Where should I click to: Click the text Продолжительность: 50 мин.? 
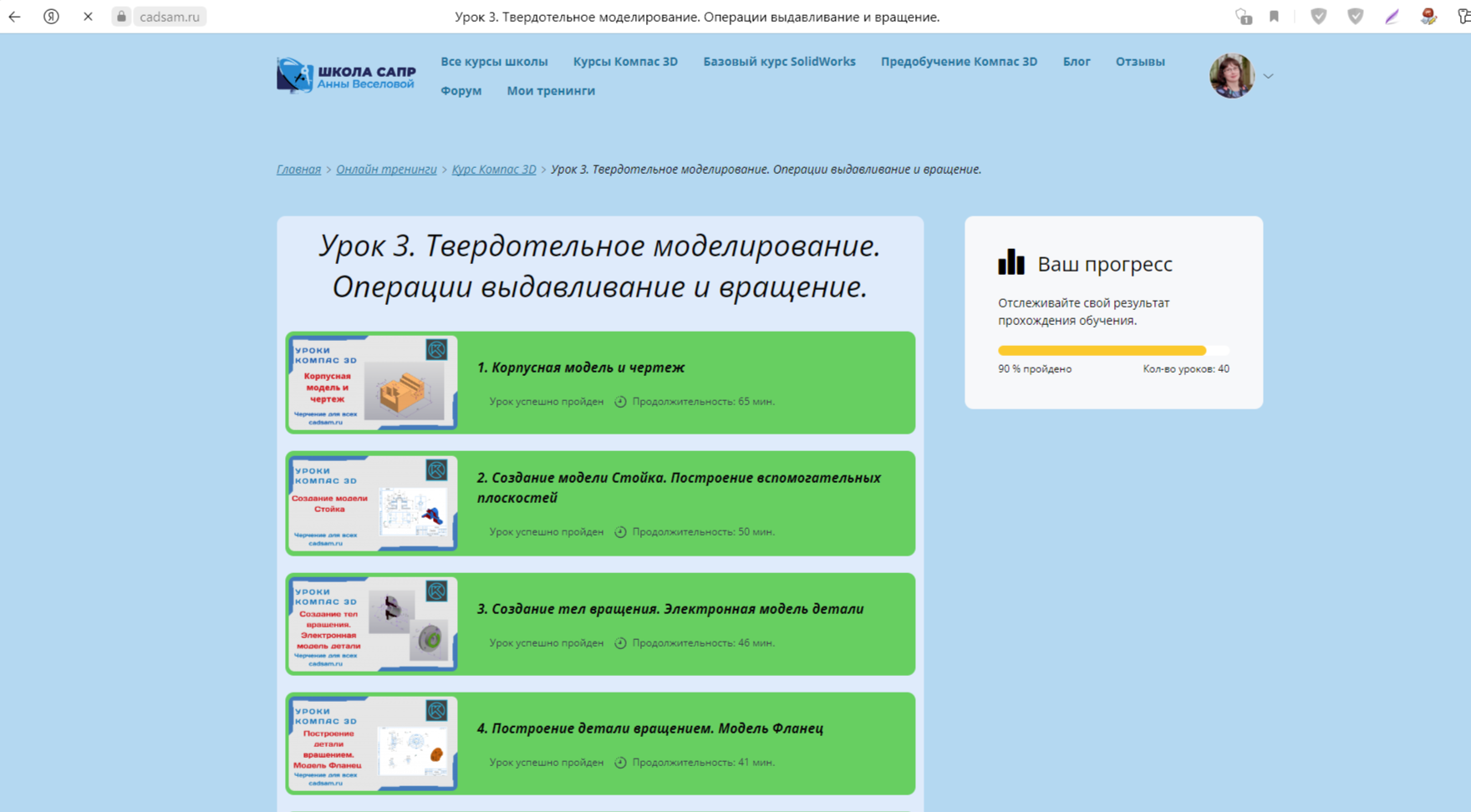click(x=704, y=532)
